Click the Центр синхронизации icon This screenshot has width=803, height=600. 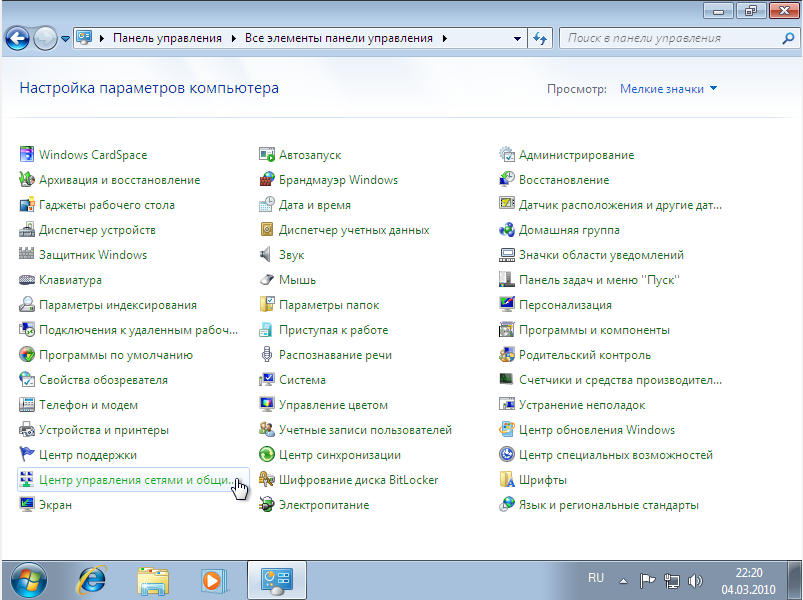coord(267,455)
